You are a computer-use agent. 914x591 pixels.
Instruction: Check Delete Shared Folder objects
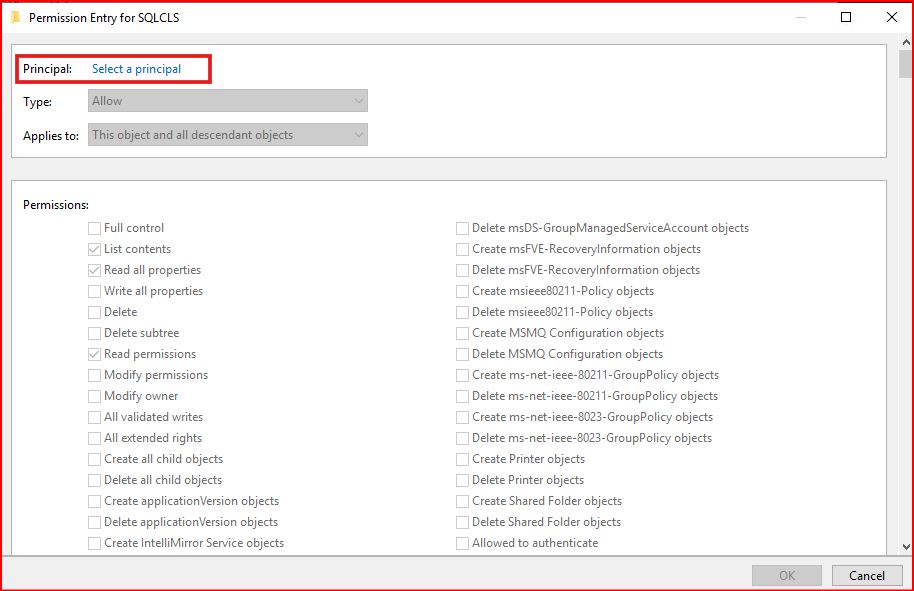pos(463,522)
